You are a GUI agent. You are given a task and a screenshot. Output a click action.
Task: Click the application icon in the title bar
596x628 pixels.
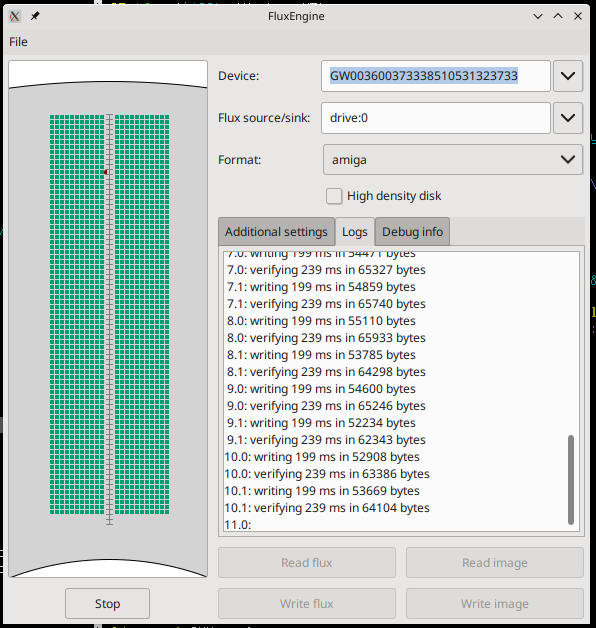point(15,16)
